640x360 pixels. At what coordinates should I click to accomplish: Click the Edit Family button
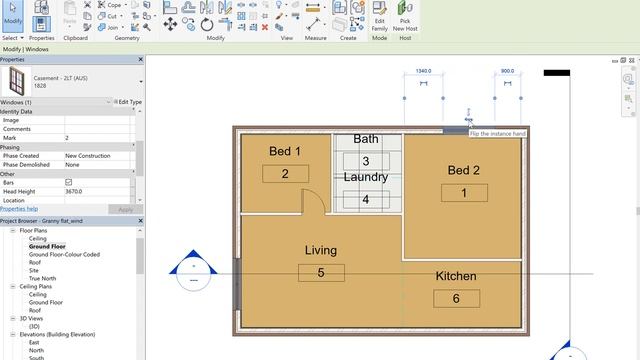380,16
